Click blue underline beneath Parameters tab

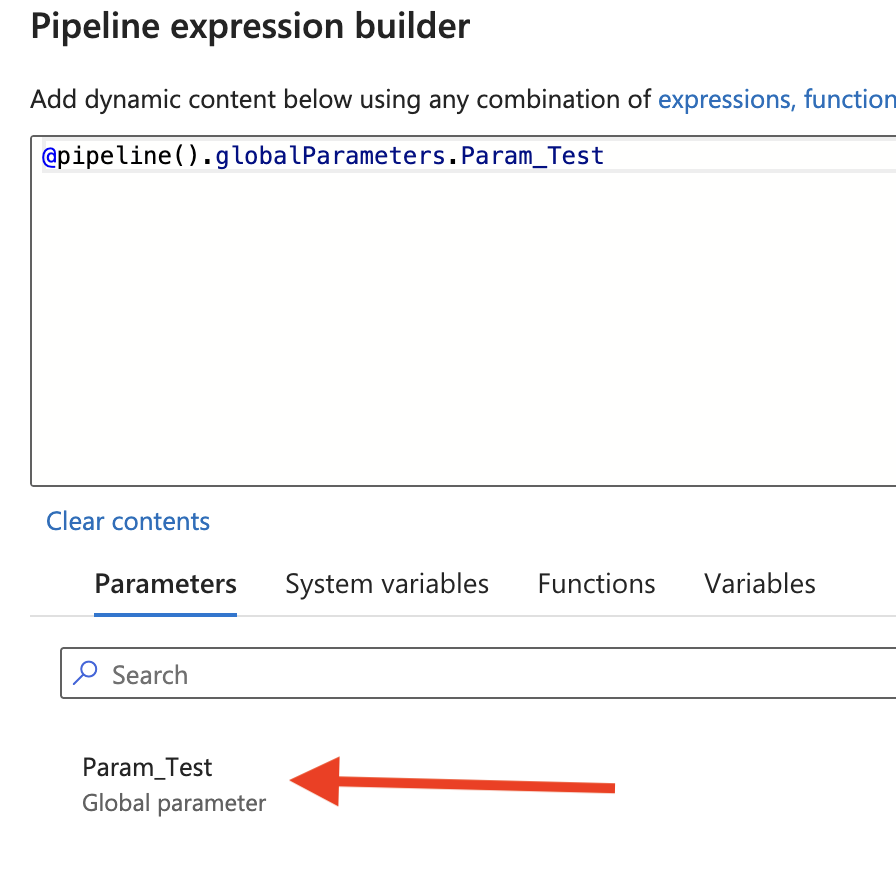point(165,615)
